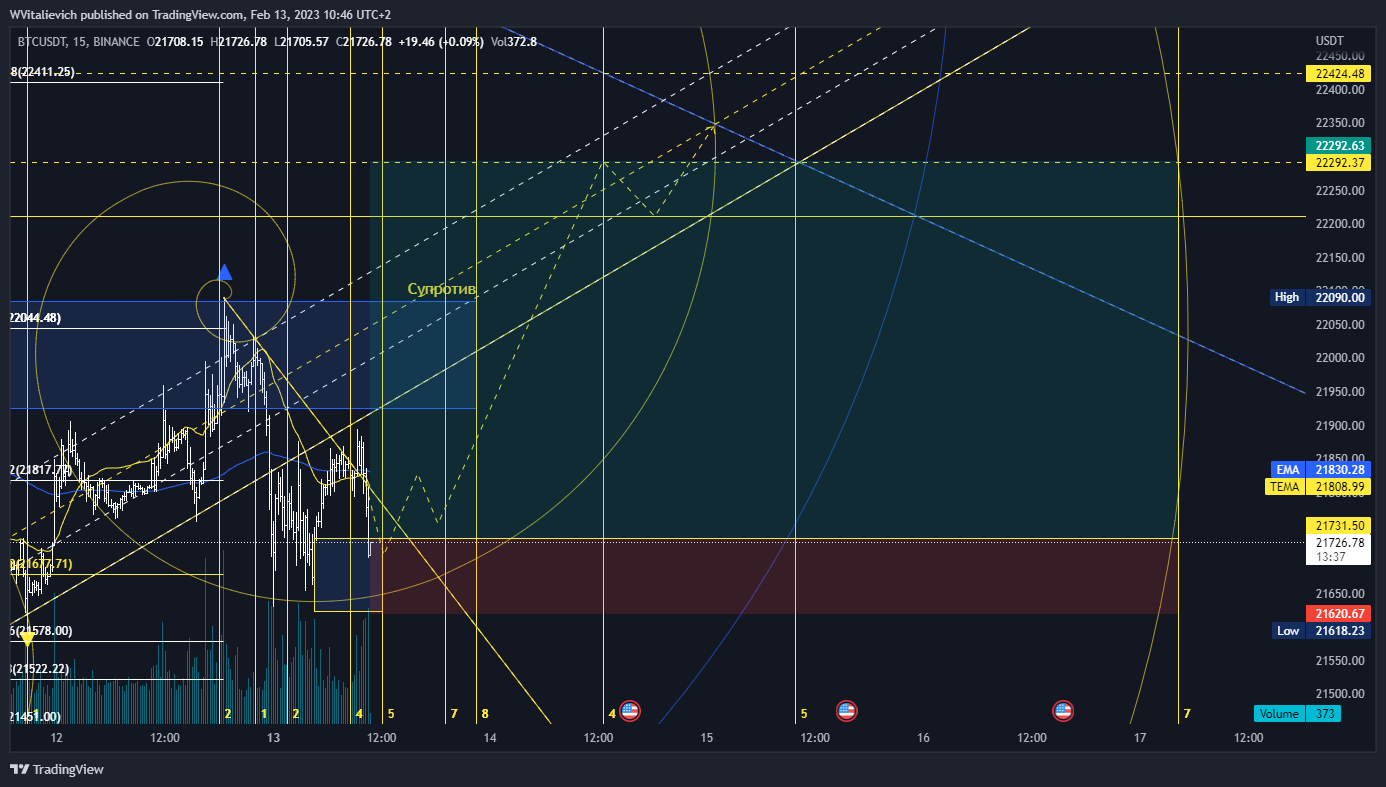Viewport: 1386px width, 787px height.
Task: Select the yellow cycle number 8 near the bottom
Action: tap(485, 714)
